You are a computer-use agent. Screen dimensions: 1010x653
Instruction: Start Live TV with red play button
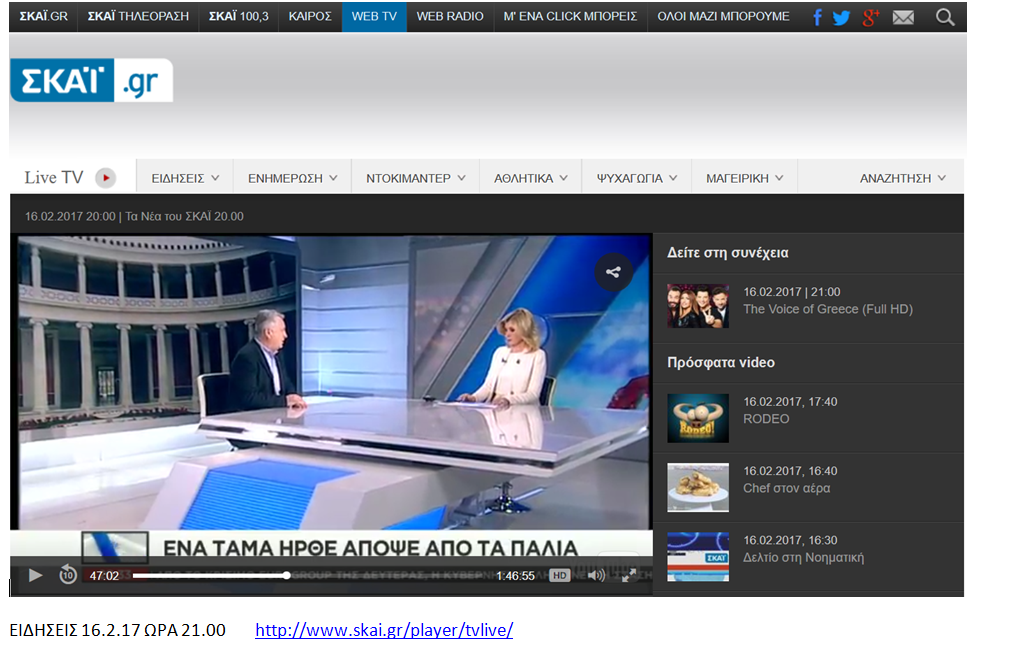pyautogui.click(x=106, y=178)
